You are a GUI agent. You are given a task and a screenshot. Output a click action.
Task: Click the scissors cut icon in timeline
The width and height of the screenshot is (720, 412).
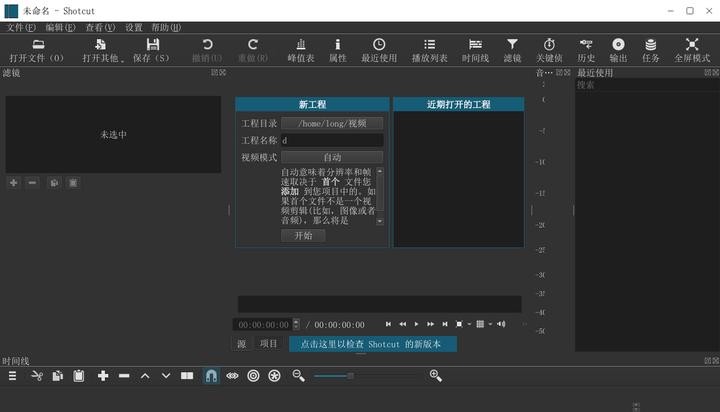coord(37,375)
